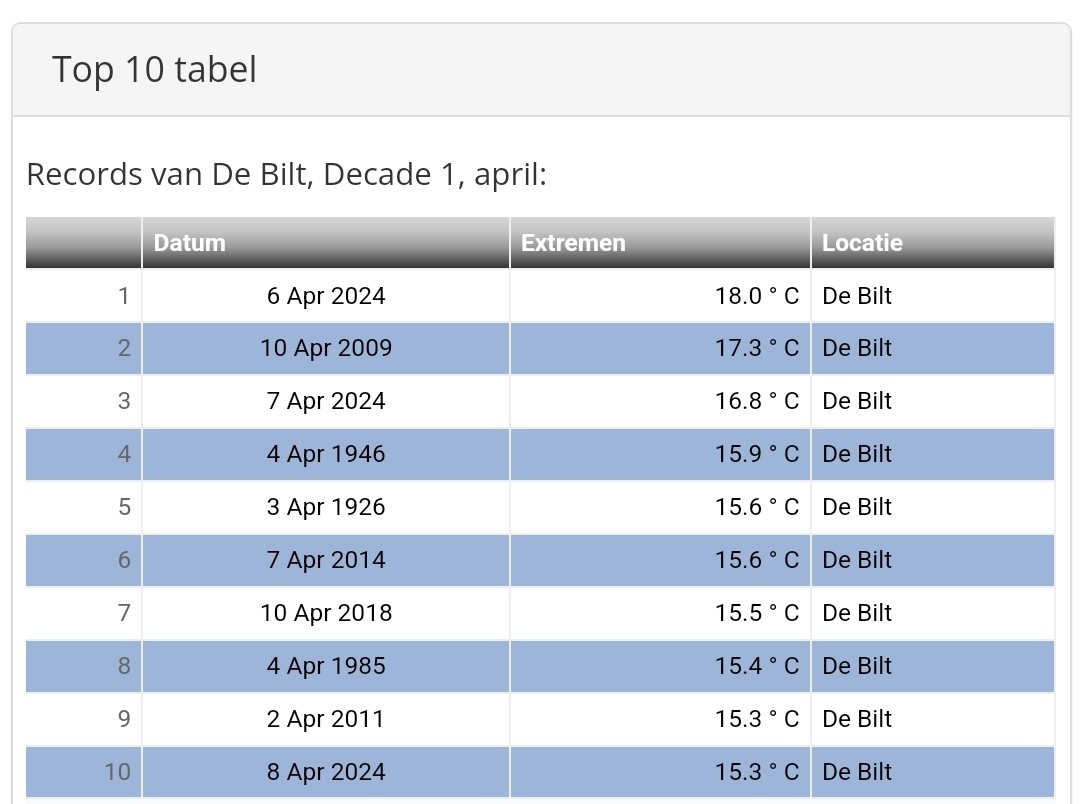
Task: Click the 4 Apr 1946 date cell
Action: tap(326, 454)
